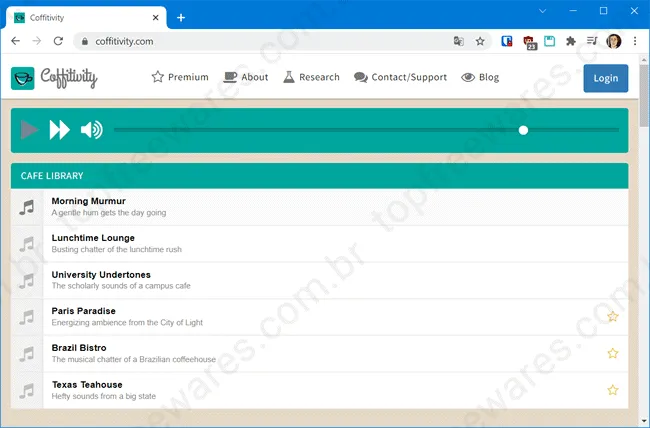The height and width of the screenshot is (428, 650).
Task: View site info via lock icon
Action: 85,41
